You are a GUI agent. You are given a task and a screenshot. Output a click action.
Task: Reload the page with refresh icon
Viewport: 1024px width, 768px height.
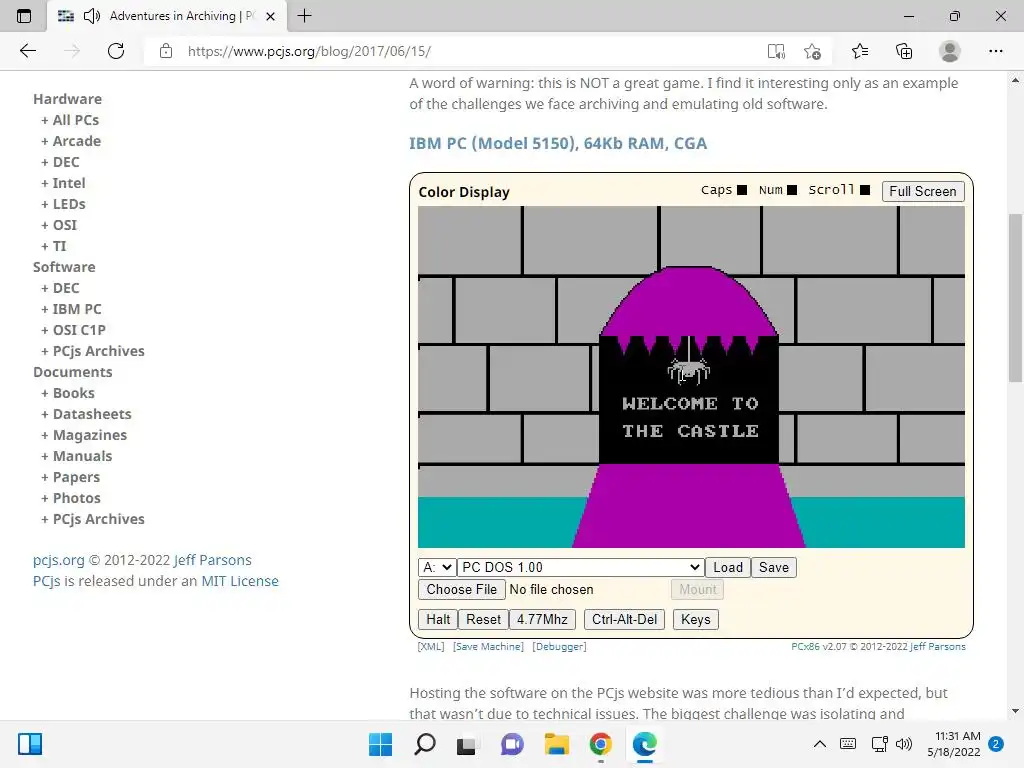click(x=116, y=51)
